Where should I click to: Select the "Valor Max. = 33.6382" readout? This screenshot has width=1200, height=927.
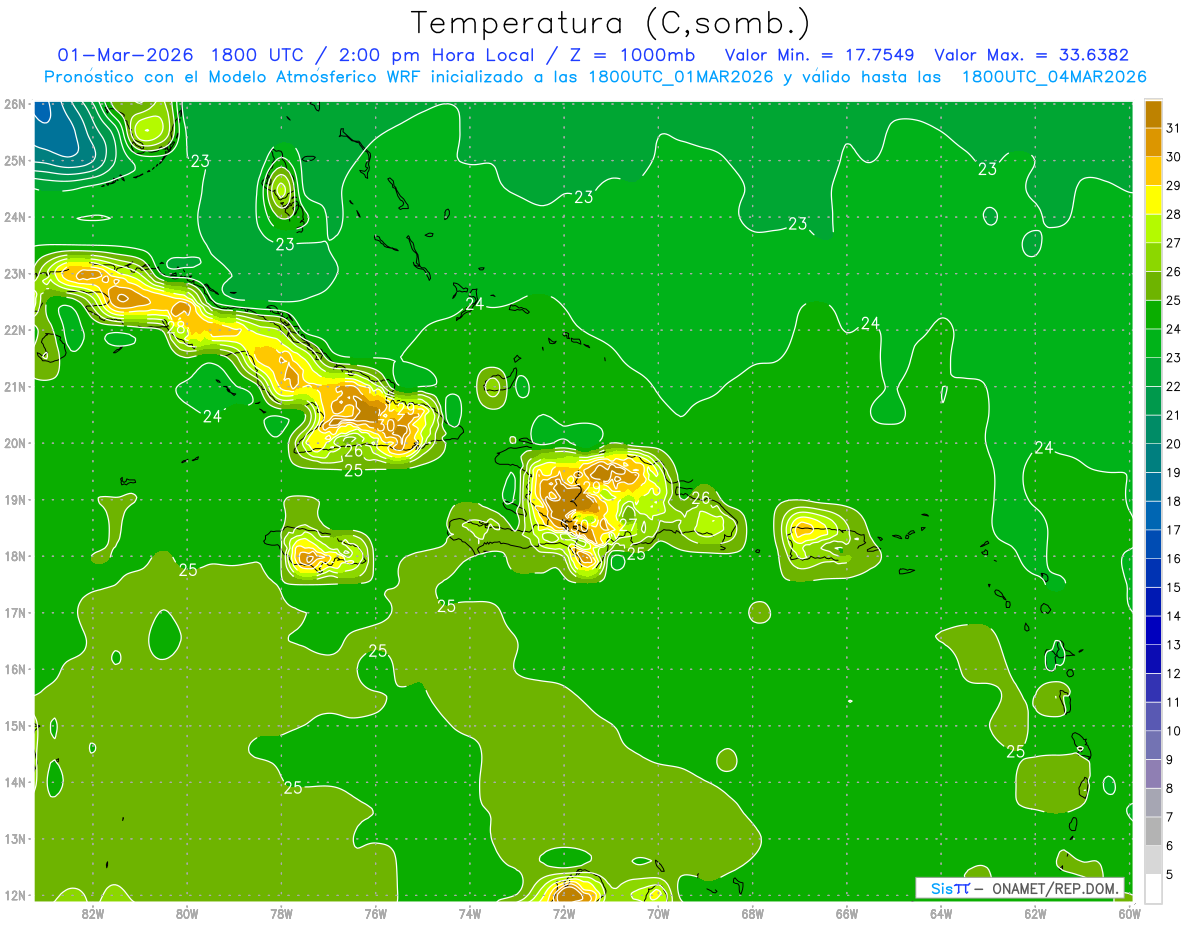[x=1031, y=55]
